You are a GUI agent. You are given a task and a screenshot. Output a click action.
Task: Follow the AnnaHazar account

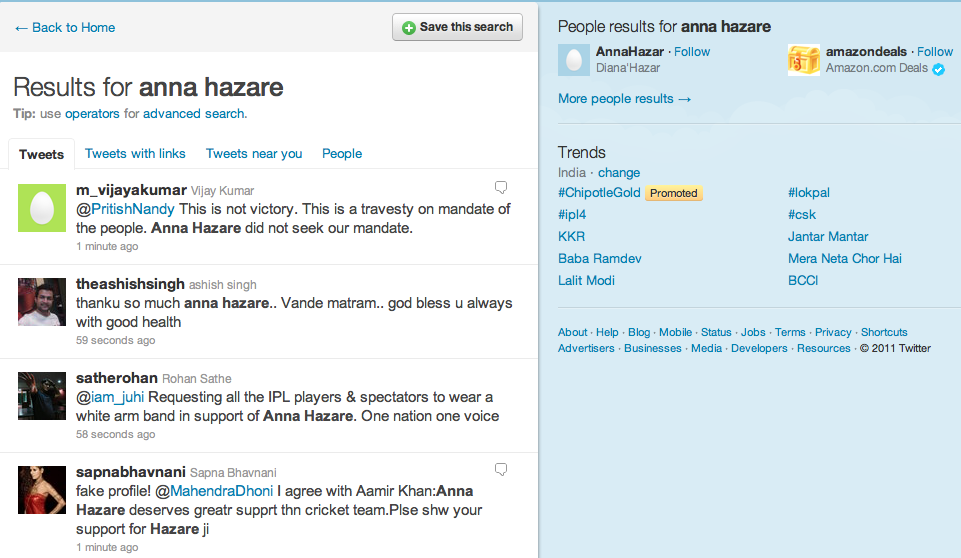point(692,52)
